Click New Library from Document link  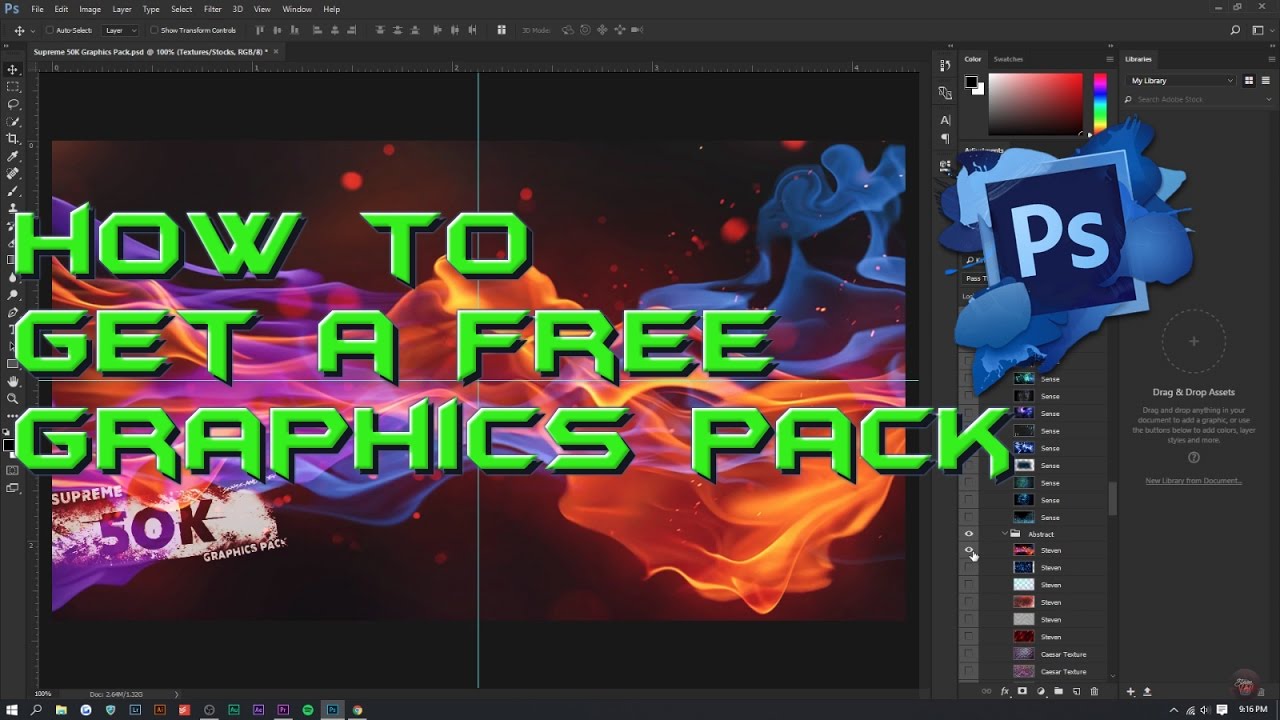pyautogui.click(x=1193, y=481)
